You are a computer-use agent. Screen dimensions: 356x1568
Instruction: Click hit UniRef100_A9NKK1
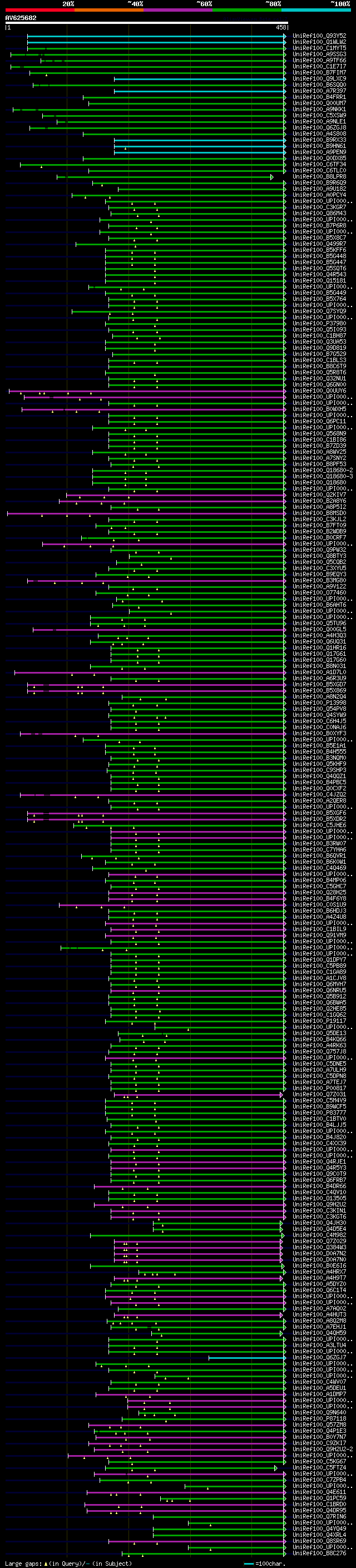319,110
